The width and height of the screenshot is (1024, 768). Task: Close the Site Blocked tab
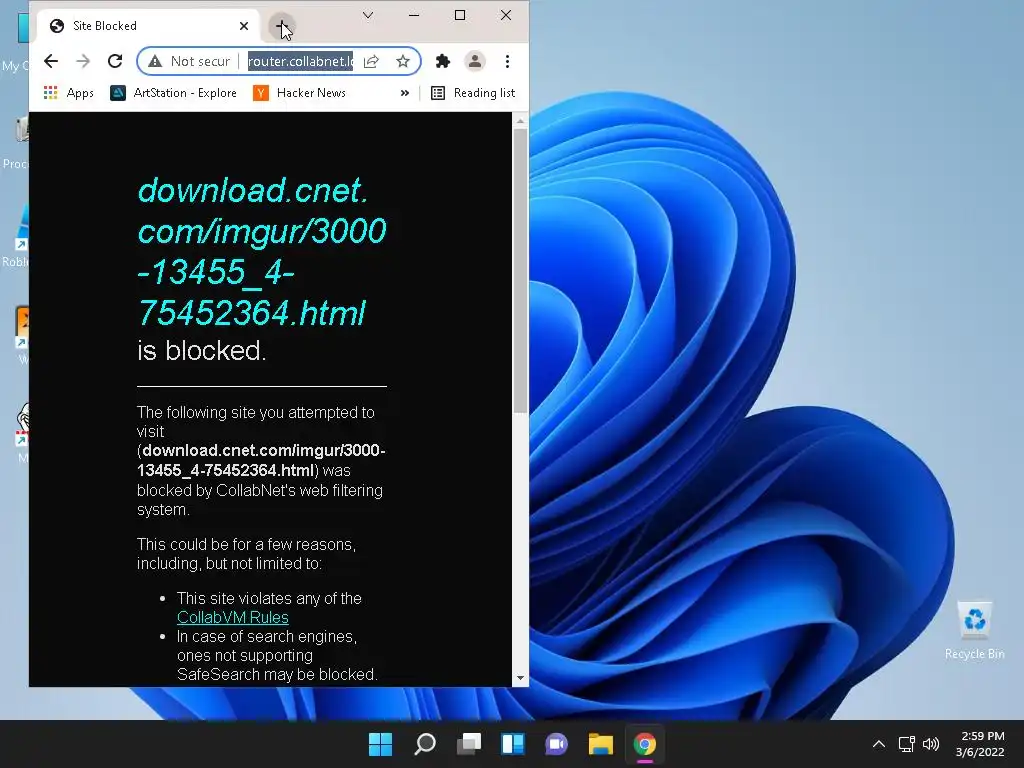click(x=244, y=26)
